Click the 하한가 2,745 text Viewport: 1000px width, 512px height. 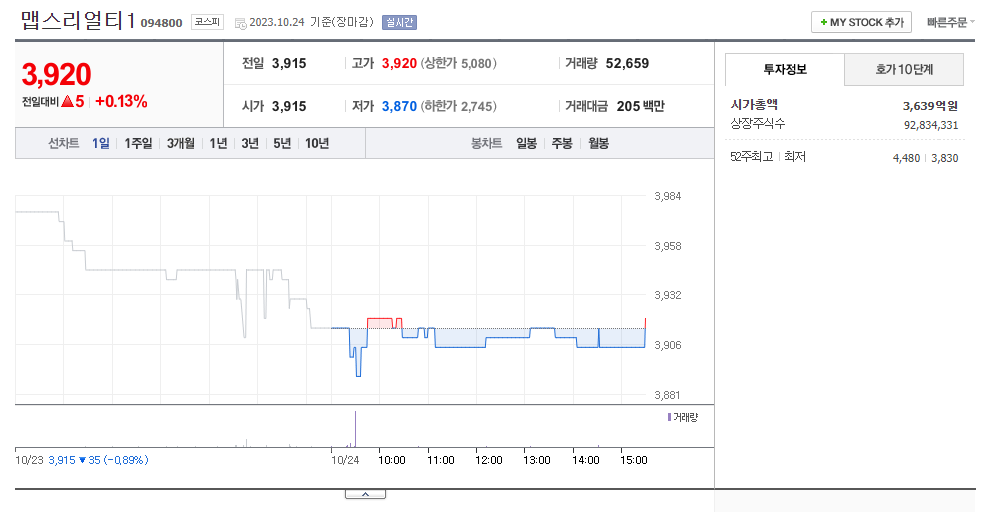point(459,106)
